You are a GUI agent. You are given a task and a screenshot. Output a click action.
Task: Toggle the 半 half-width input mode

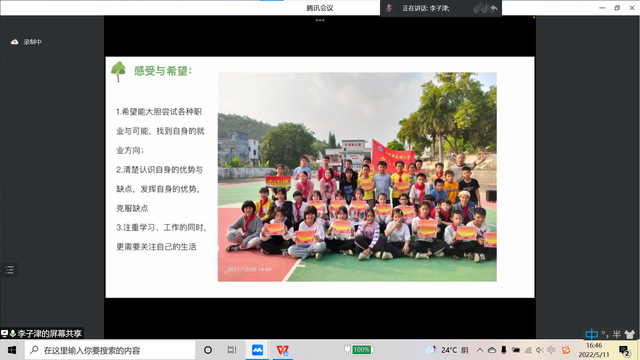click(x=617, y=334)
